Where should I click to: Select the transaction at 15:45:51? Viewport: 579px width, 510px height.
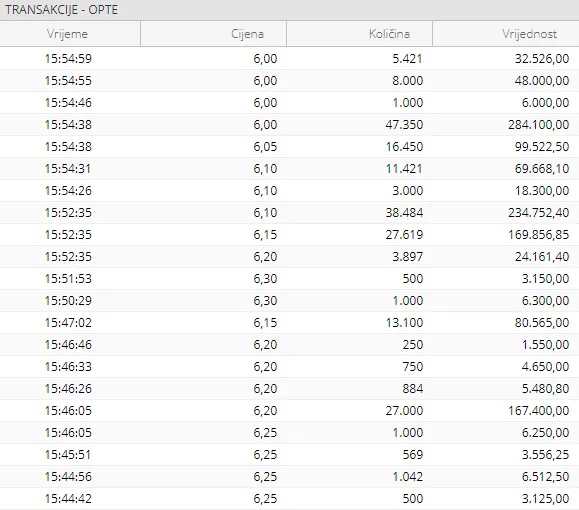pos(290,454)
